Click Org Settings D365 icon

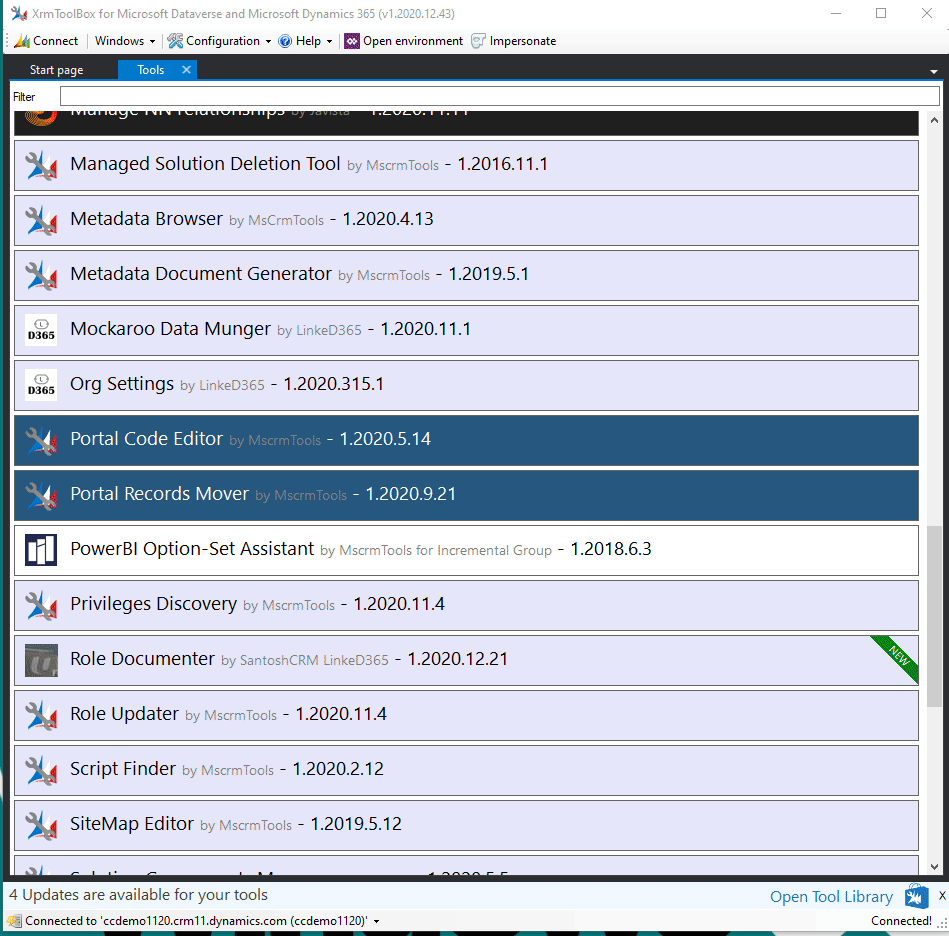(41, 385)
